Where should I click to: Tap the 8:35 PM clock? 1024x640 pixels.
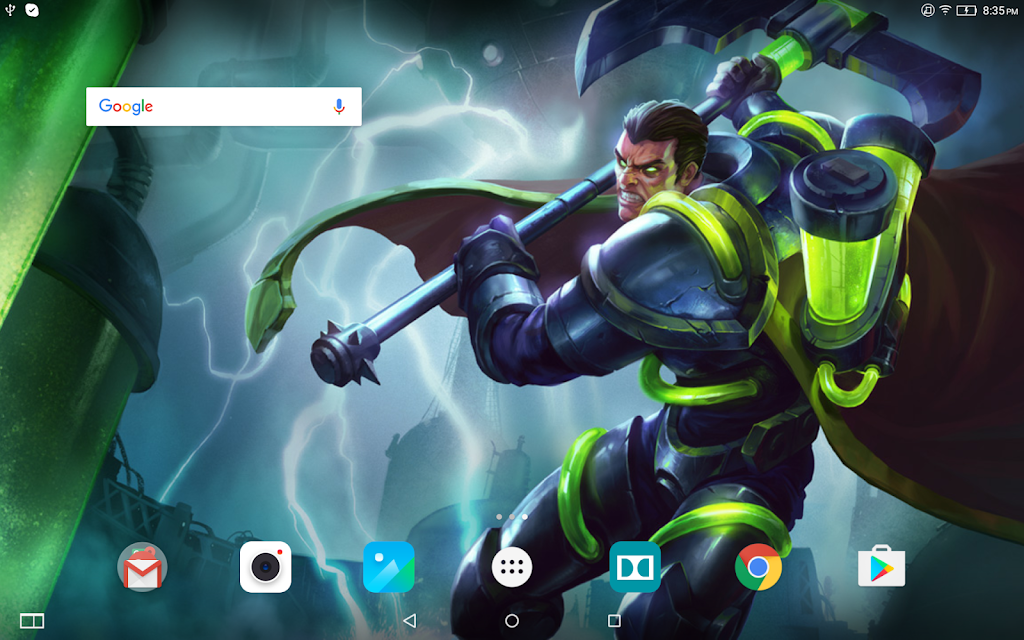pyautogui.click(x=1000, y=10)
